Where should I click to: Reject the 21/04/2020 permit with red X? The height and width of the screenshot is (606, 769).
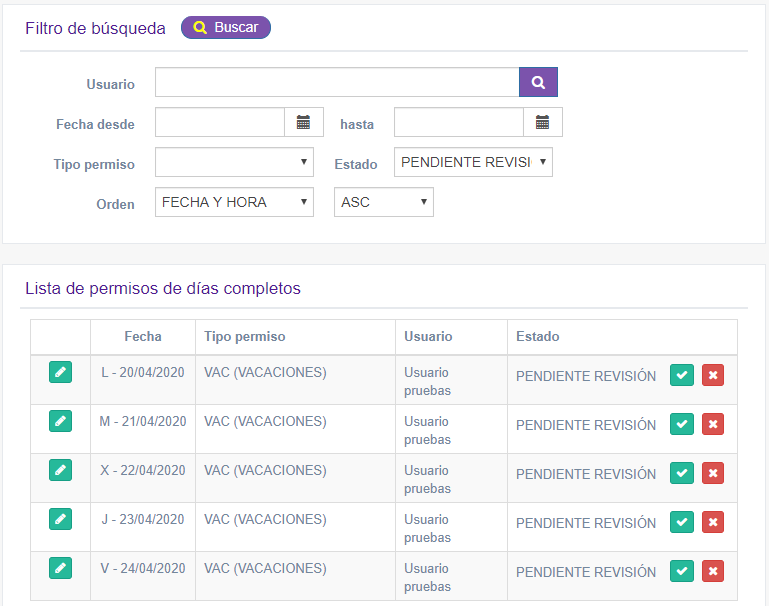713,425
